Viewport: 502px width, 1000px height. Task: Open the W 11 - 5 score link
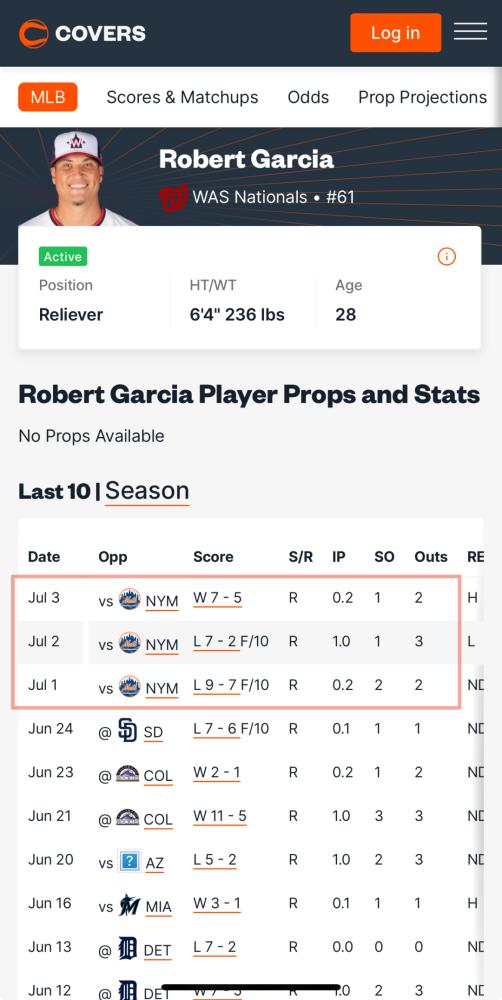(x=220, y=816)
